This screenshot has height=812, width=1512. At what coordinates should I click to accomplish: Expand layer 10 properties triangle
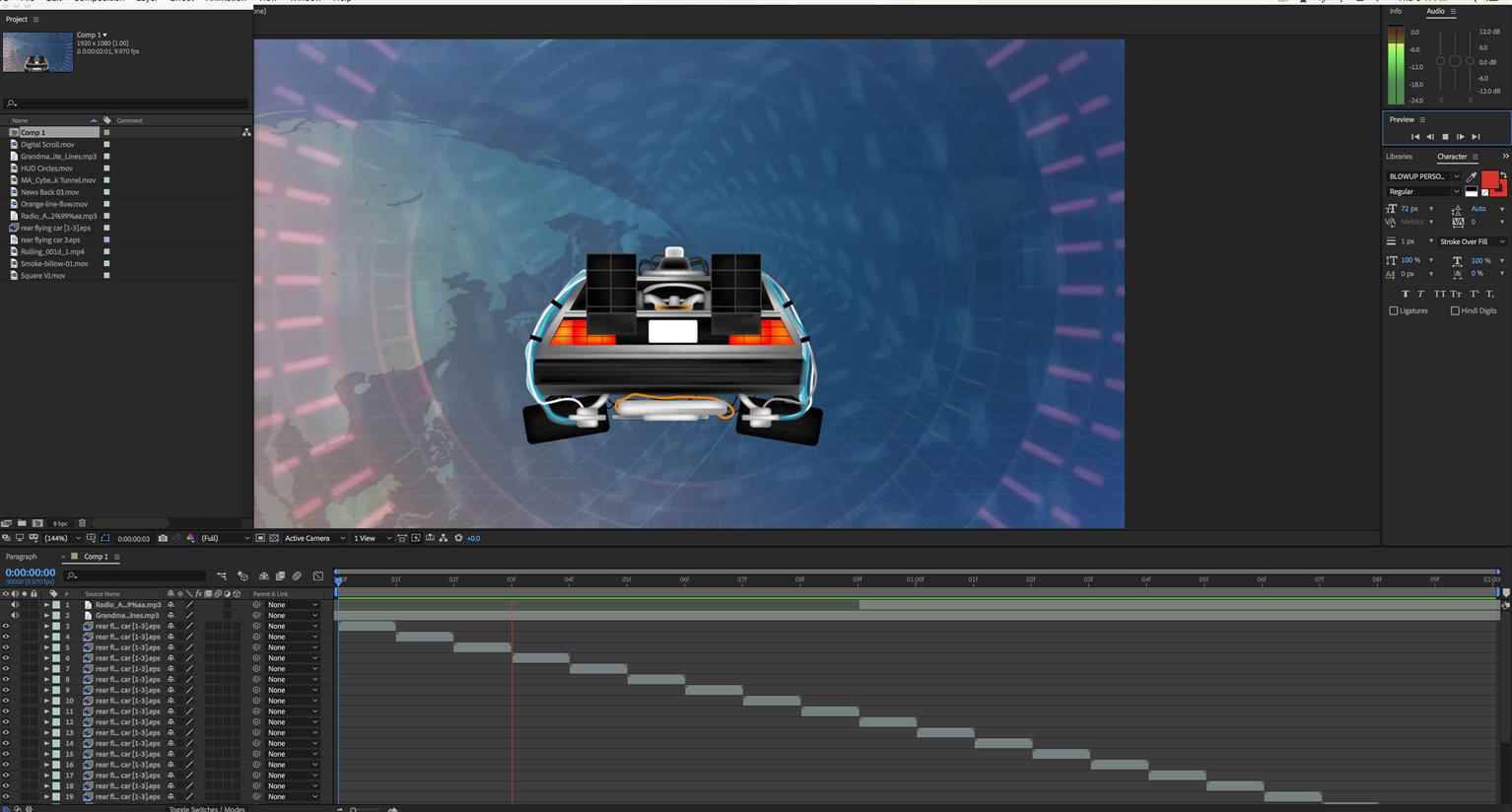click(45, 701)
